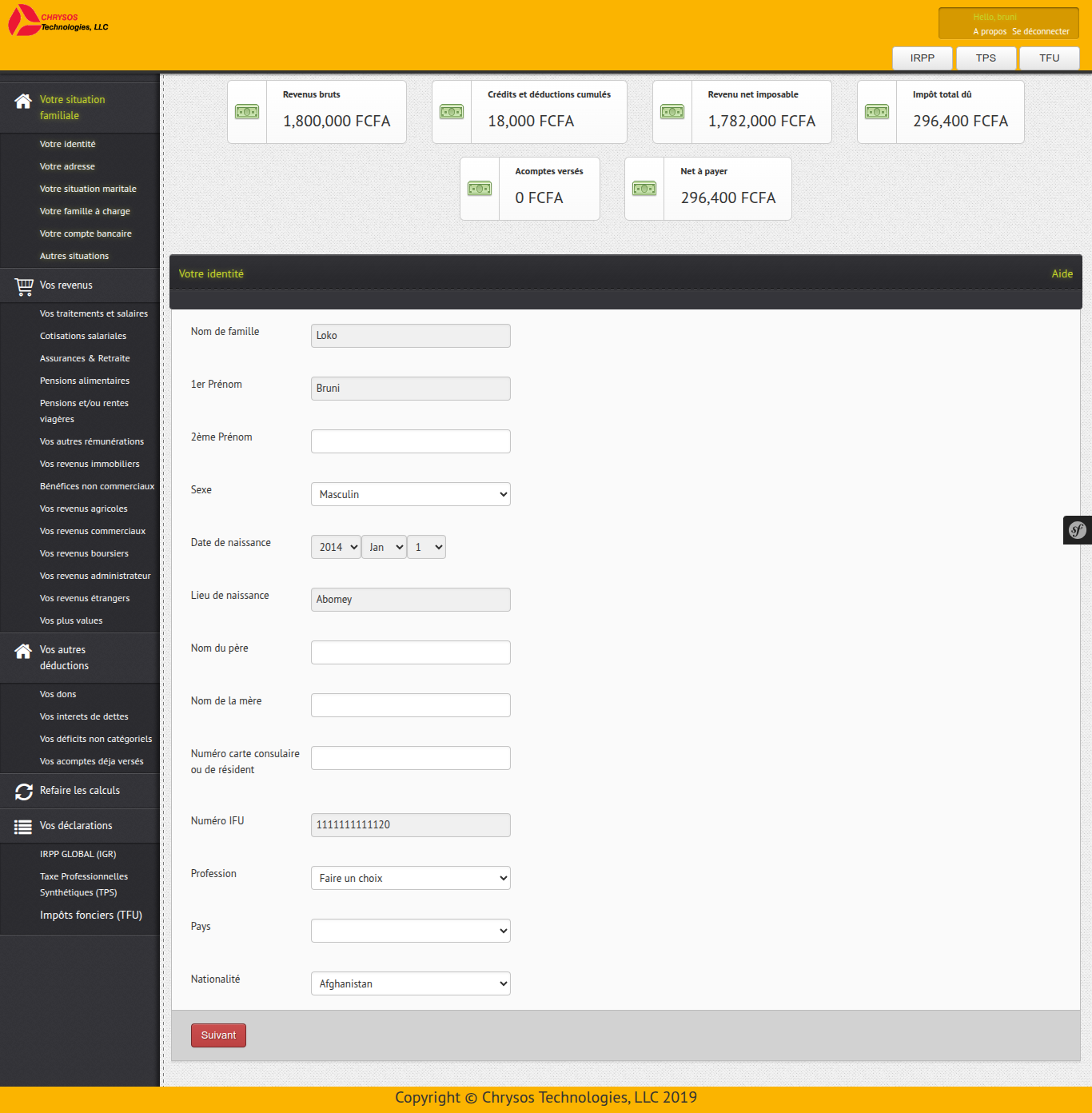Viewport: 1092px width, 1113px height.
Task: Open Vos revenus immobiliers
Action: click(x=90, y=464)
